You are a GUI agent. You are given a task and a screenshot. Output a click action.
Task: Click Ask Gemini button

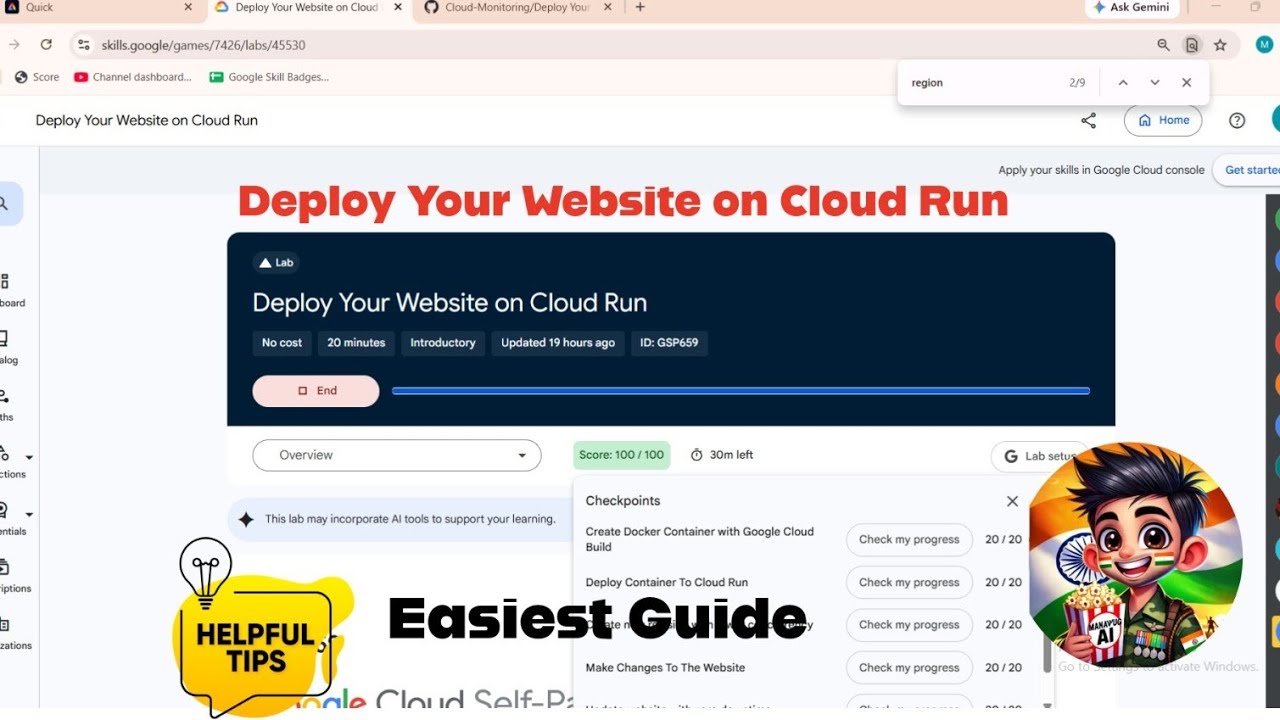(x=1132, y=7)
